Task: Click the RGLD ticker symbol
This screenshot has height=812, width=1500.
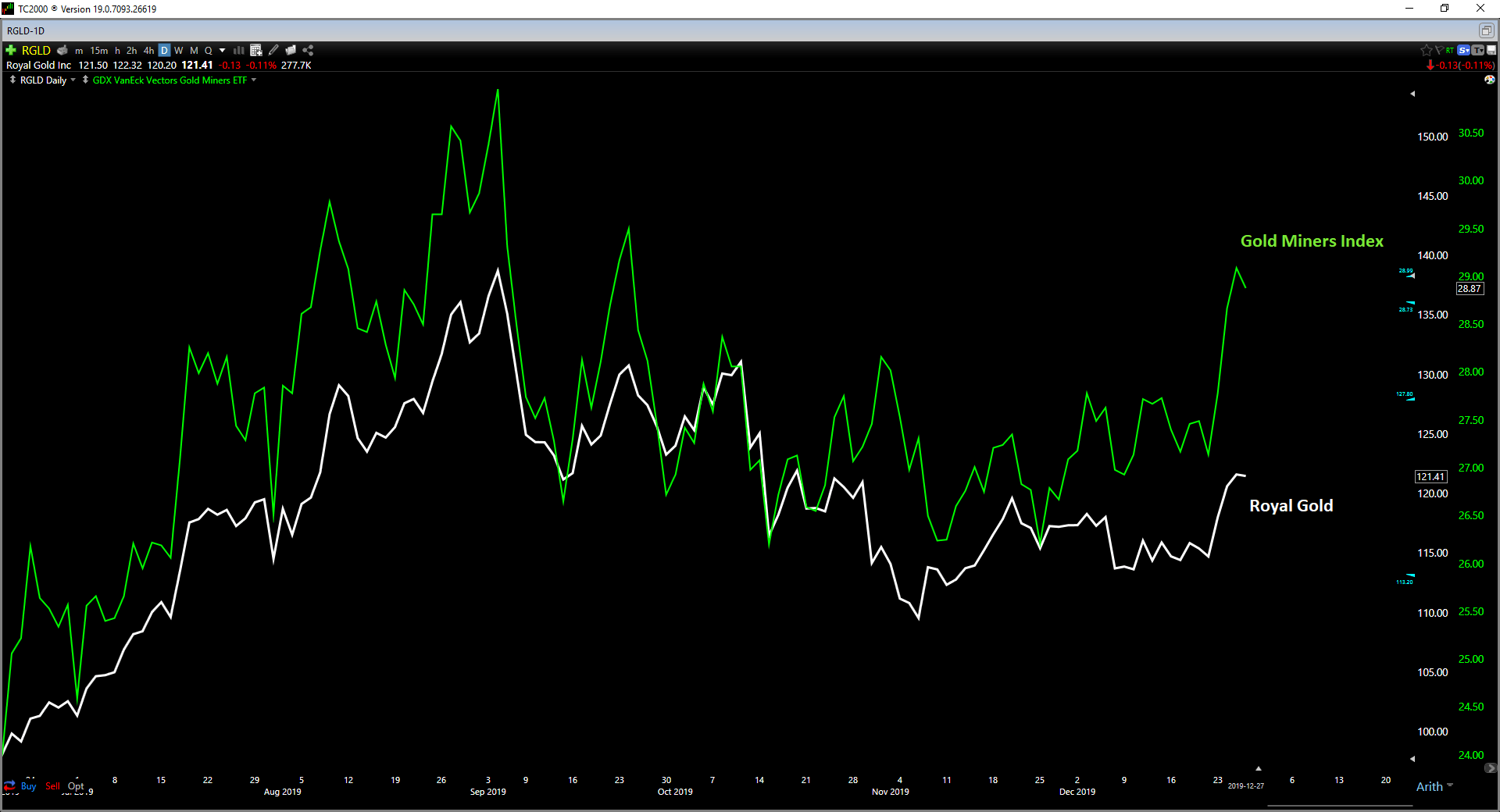Action: pyautogui.click(x=36, y=50)
